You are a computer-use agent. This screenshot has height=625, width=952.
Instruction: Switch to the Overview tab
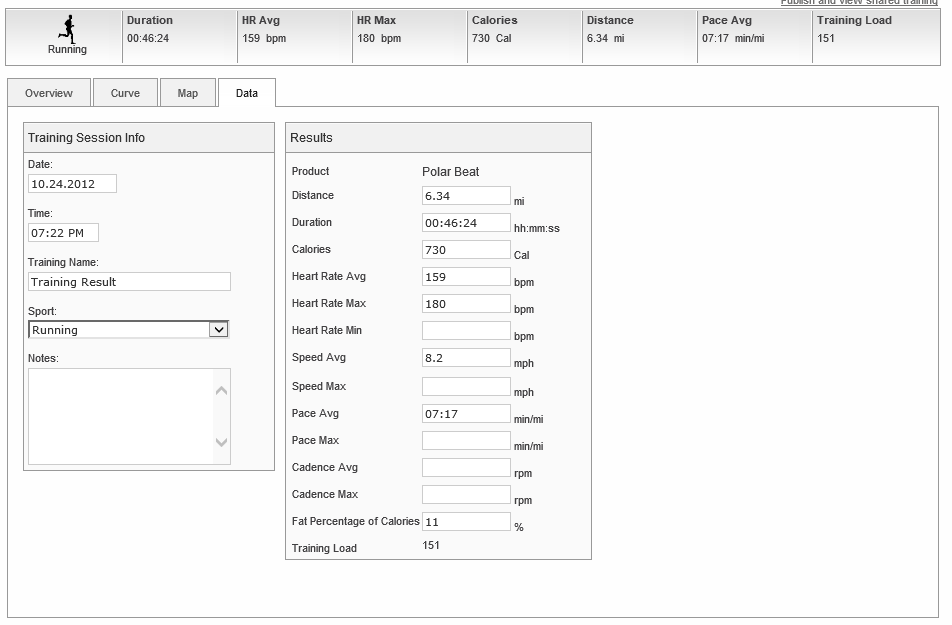(x=47, y=92)
